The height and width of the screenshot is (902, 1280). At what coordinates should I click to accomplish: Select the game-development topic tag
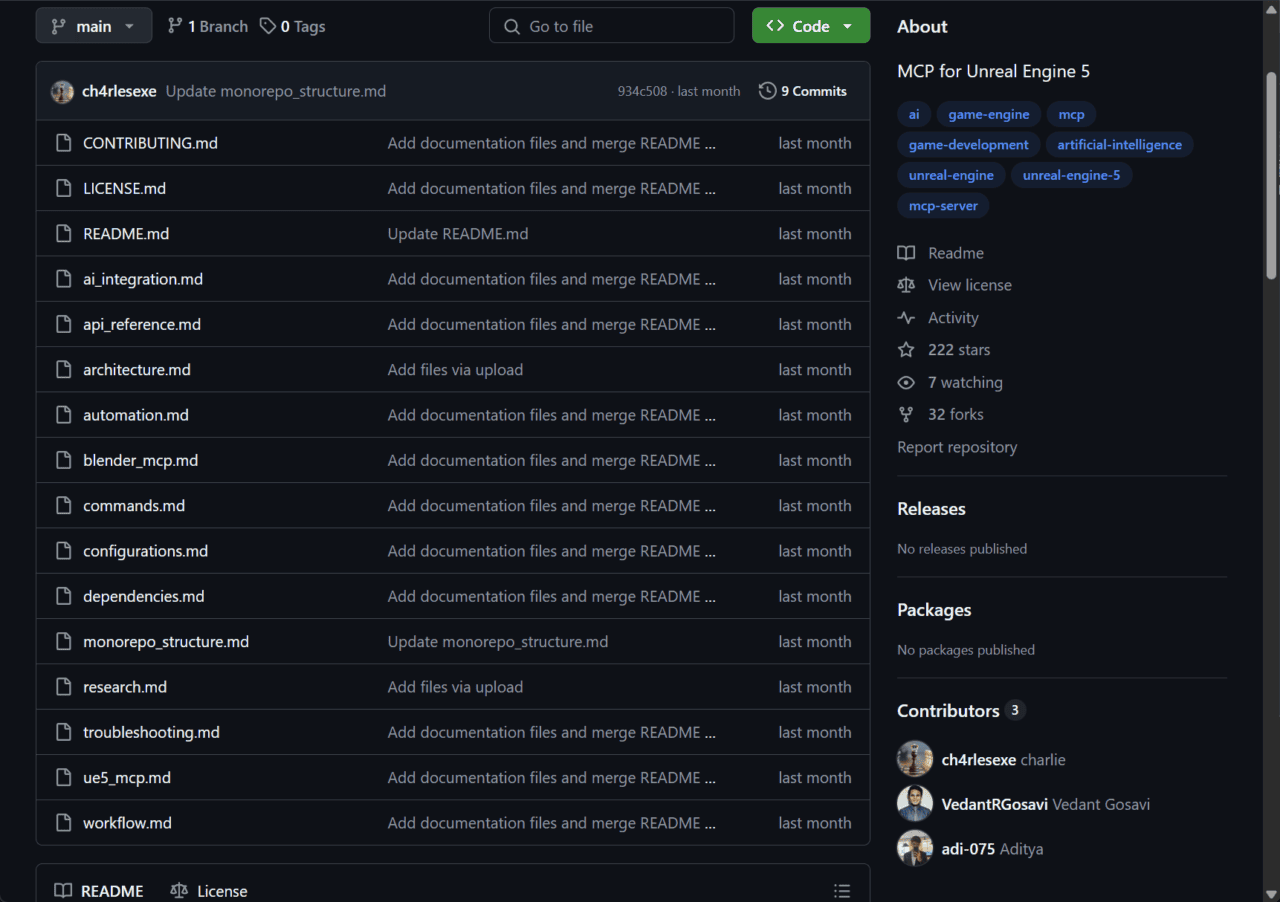[x=969, y=145]
